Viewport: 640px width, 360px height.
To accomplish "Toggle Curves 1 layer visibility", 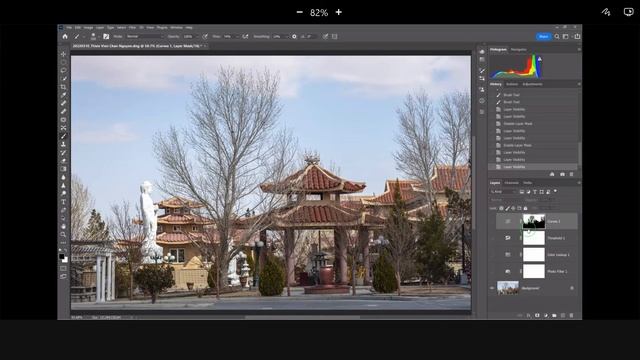I will (x=492, y=221).
